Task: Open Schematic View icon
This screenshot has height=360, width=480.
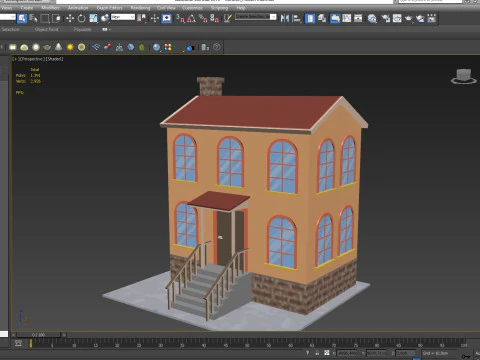Action: [x=358, y=18]
